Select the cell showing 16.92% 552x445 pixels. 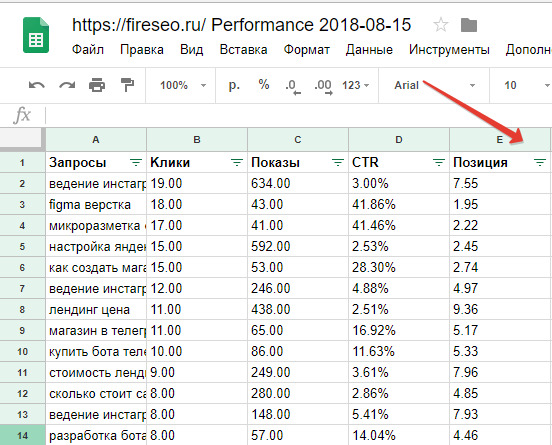[x=399, y=331]
